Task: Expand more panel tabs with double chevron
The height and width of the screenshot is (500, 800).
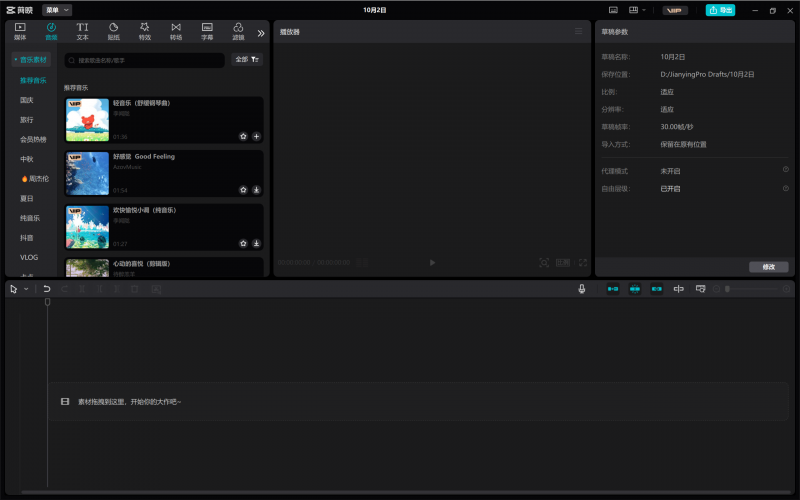Action: pos(261,32)
